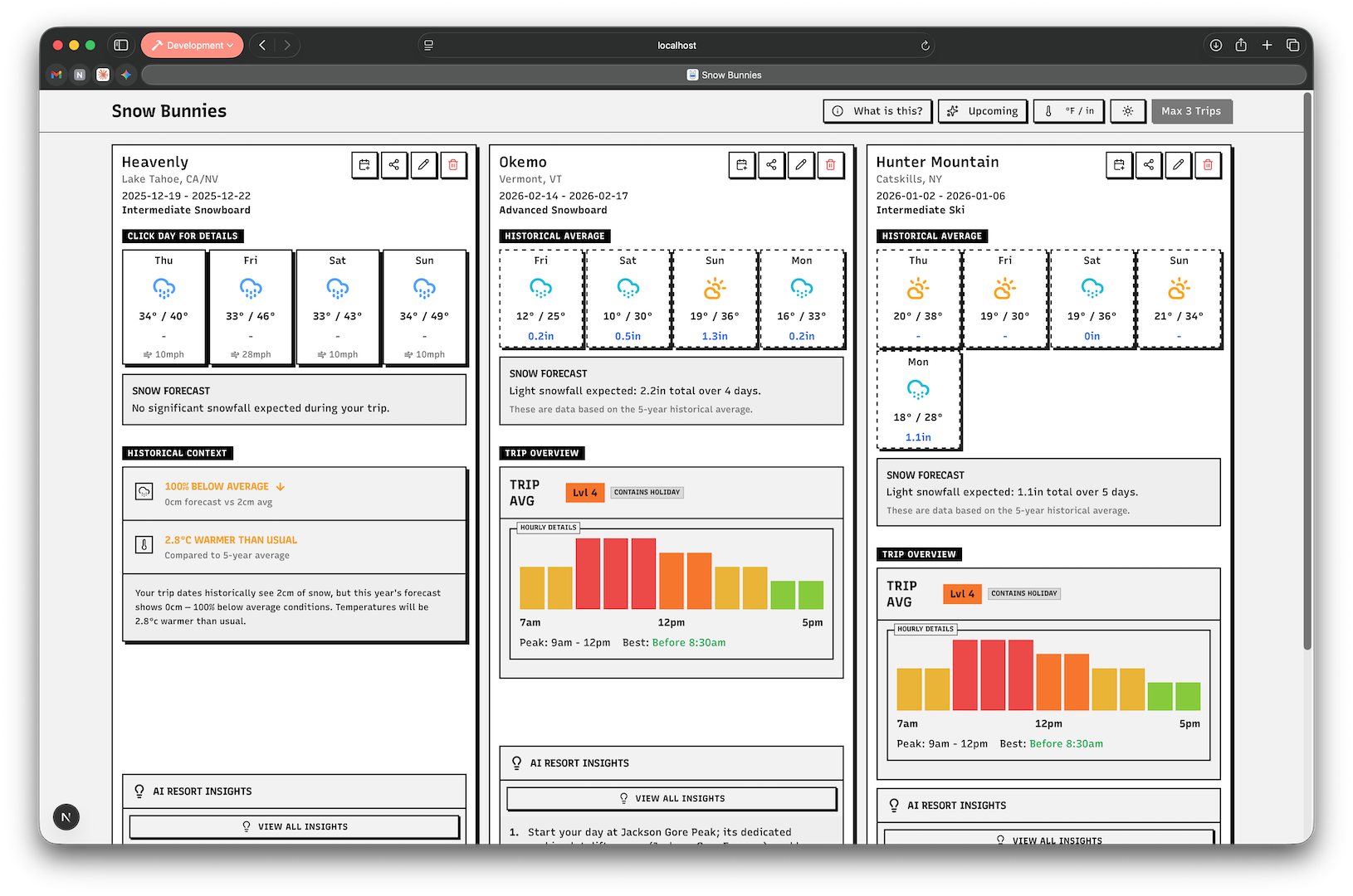Click the Okemo trip calendar icon

741,165
